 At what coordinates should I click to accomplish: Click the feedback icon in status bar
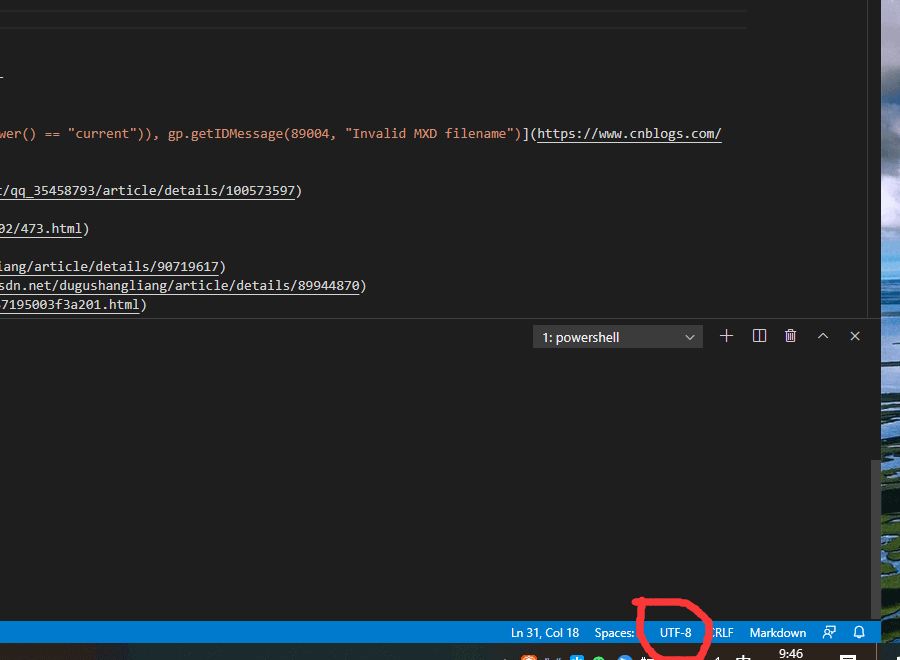coord(829,632)
